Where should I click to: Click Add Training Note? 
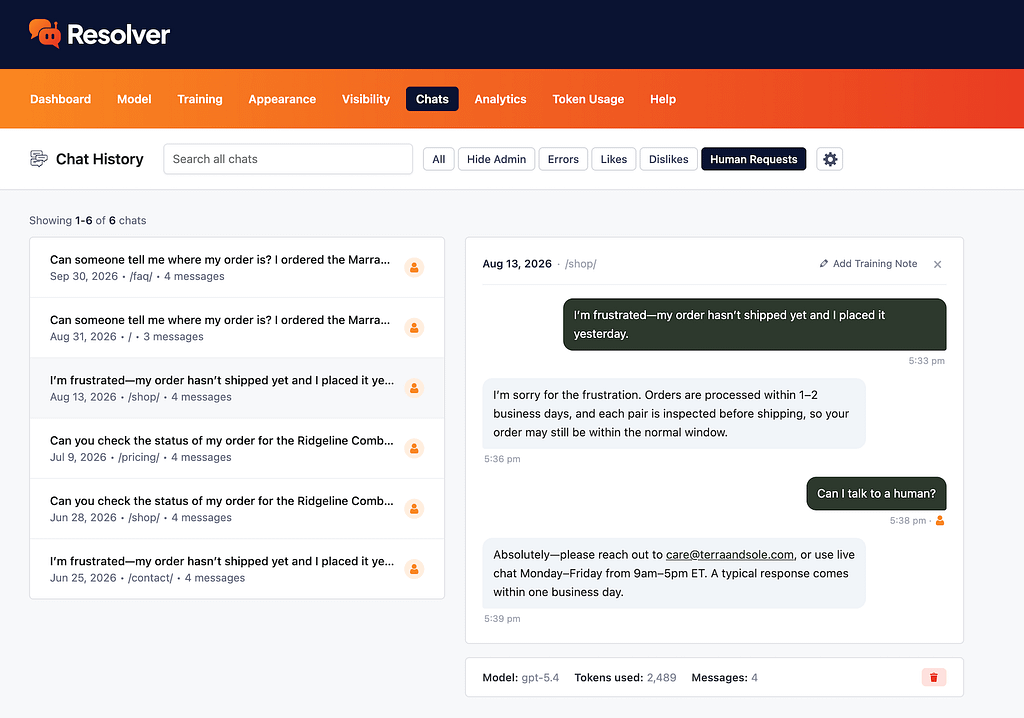click(x=868, y=263)
